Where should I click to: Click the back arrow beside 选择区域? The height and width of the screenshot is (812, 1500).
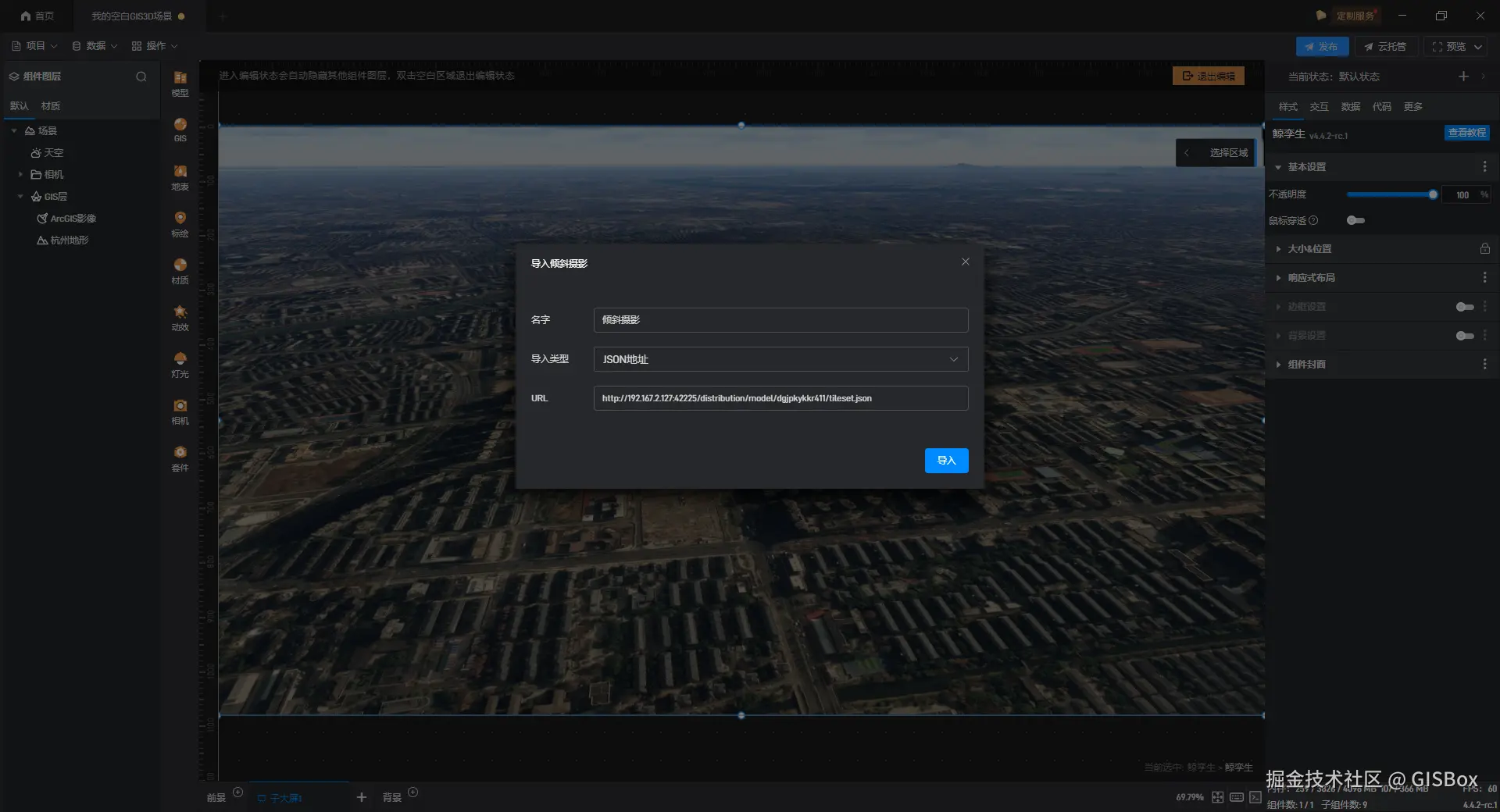(x=1187, y=153)
